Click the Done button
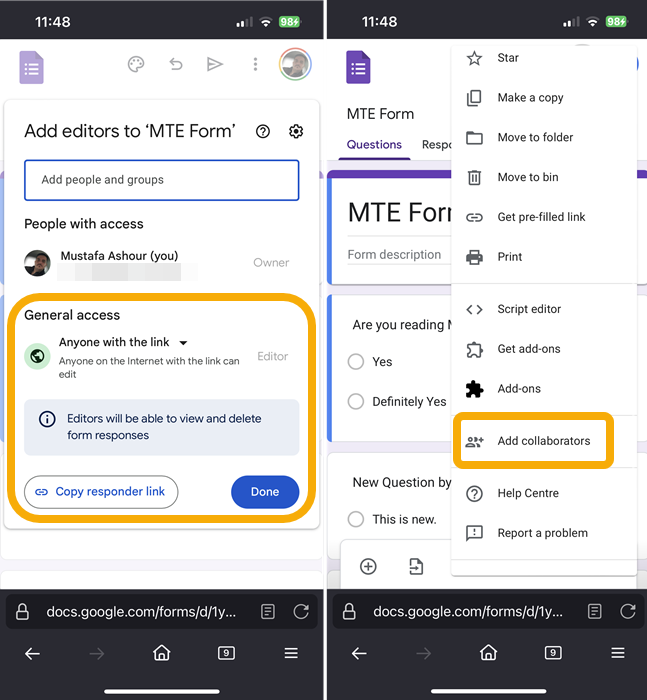Viewport: 647px width, 700px height. coord(265,492)
